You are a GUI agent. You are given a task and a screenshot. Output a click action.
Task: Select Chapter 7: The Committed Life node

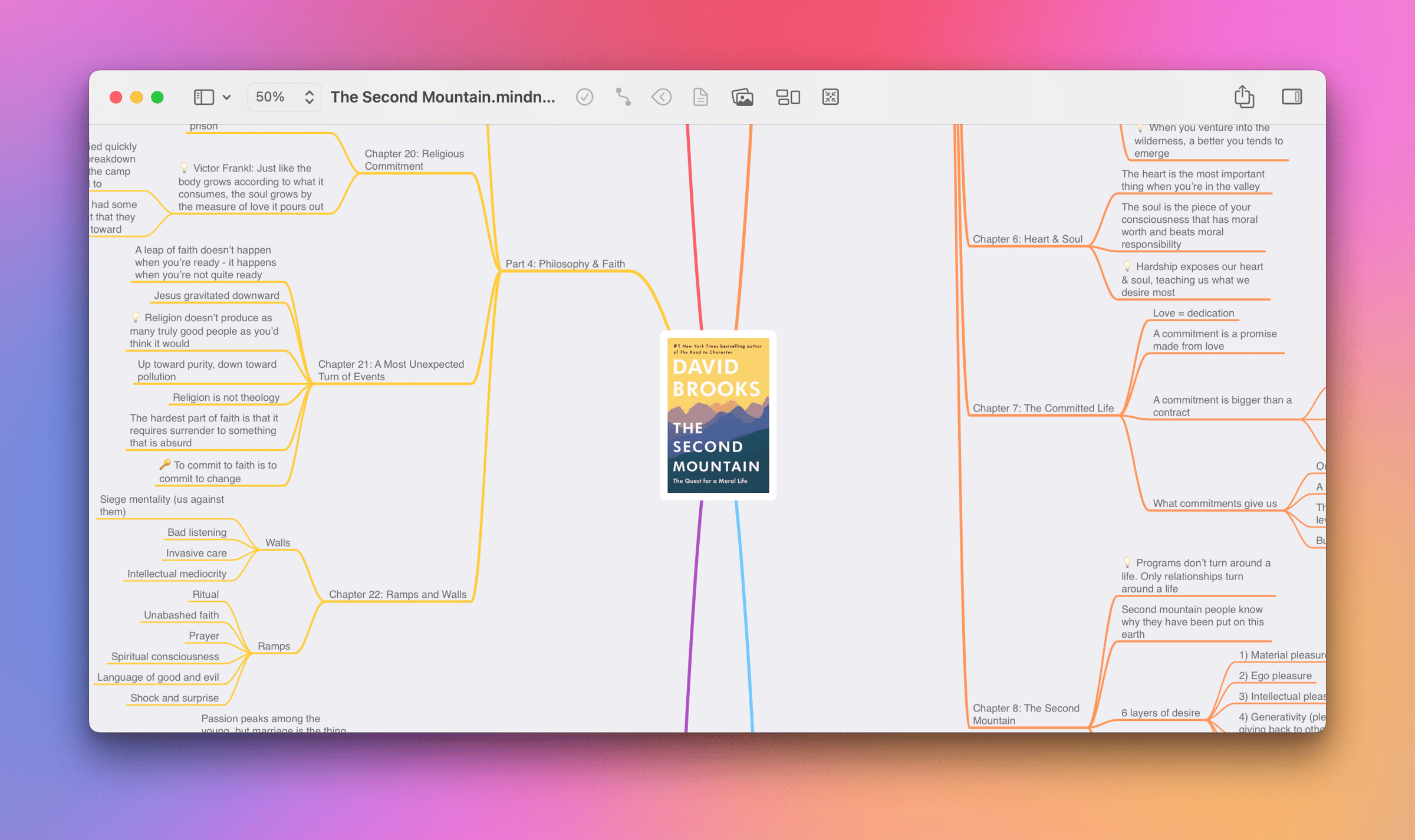[x=1043, y=408]
